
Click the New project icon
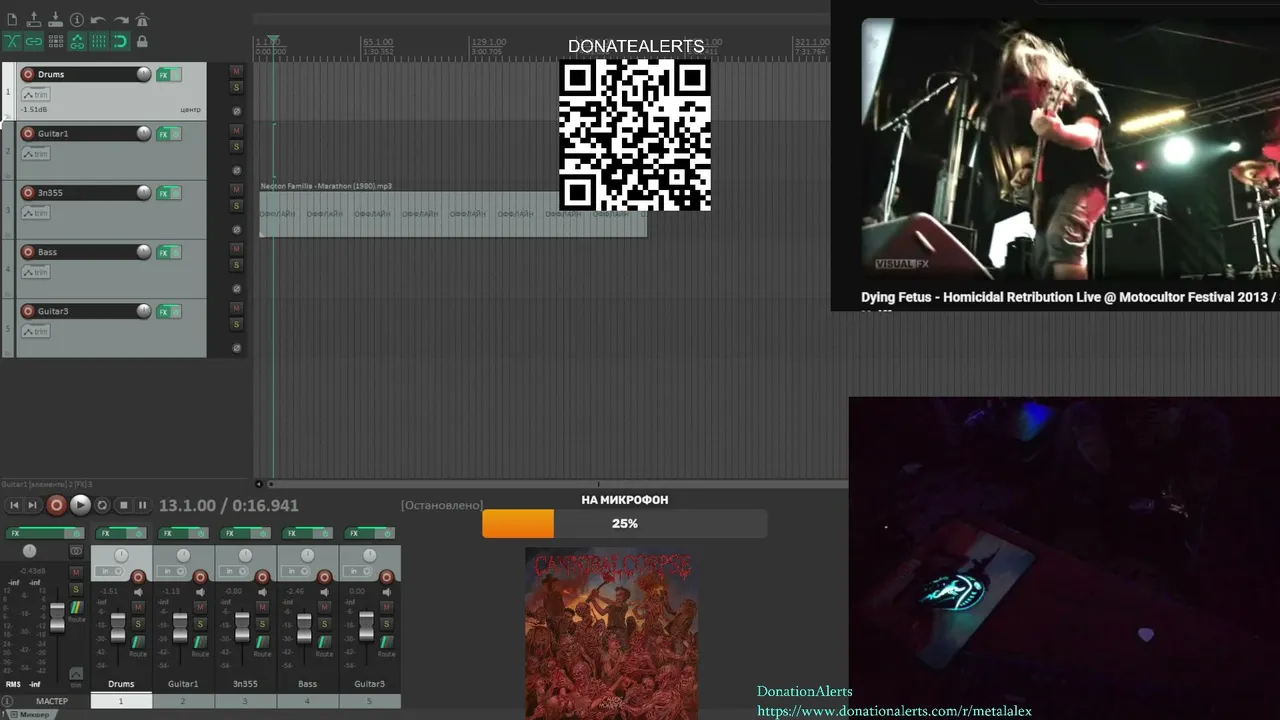point(12,20)
